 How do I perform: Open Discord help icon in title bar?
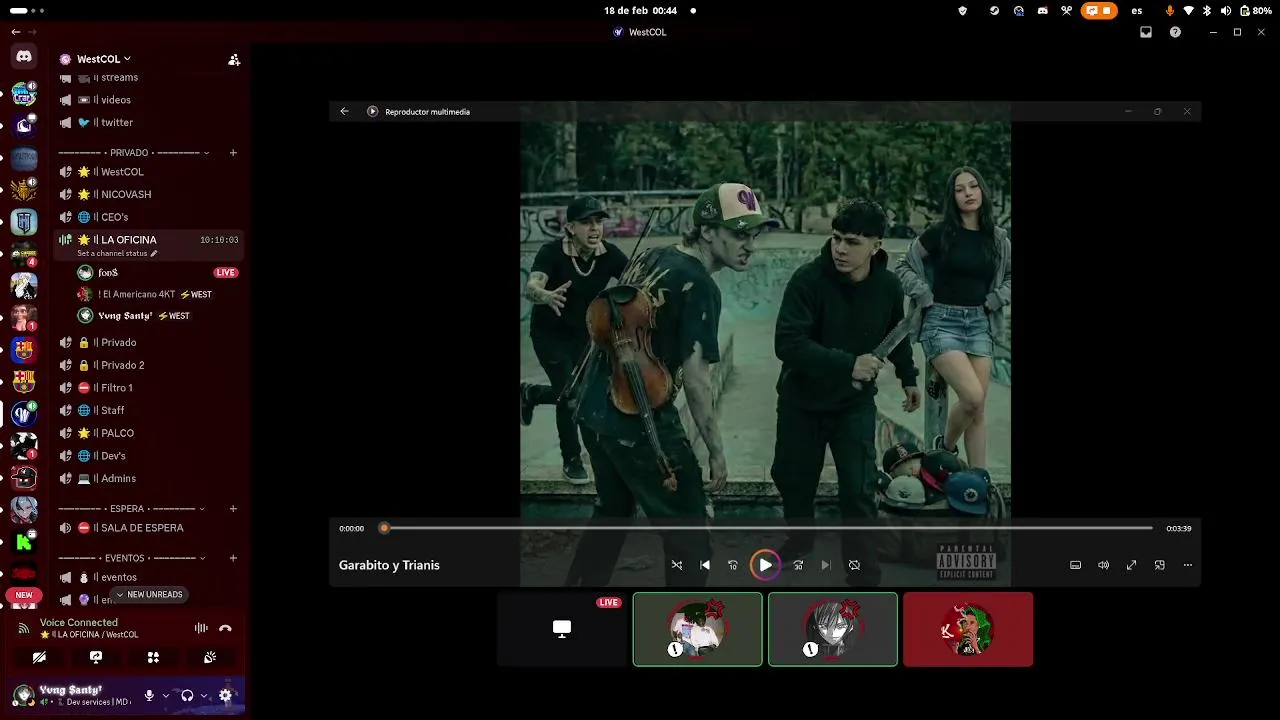point(1175,32)
